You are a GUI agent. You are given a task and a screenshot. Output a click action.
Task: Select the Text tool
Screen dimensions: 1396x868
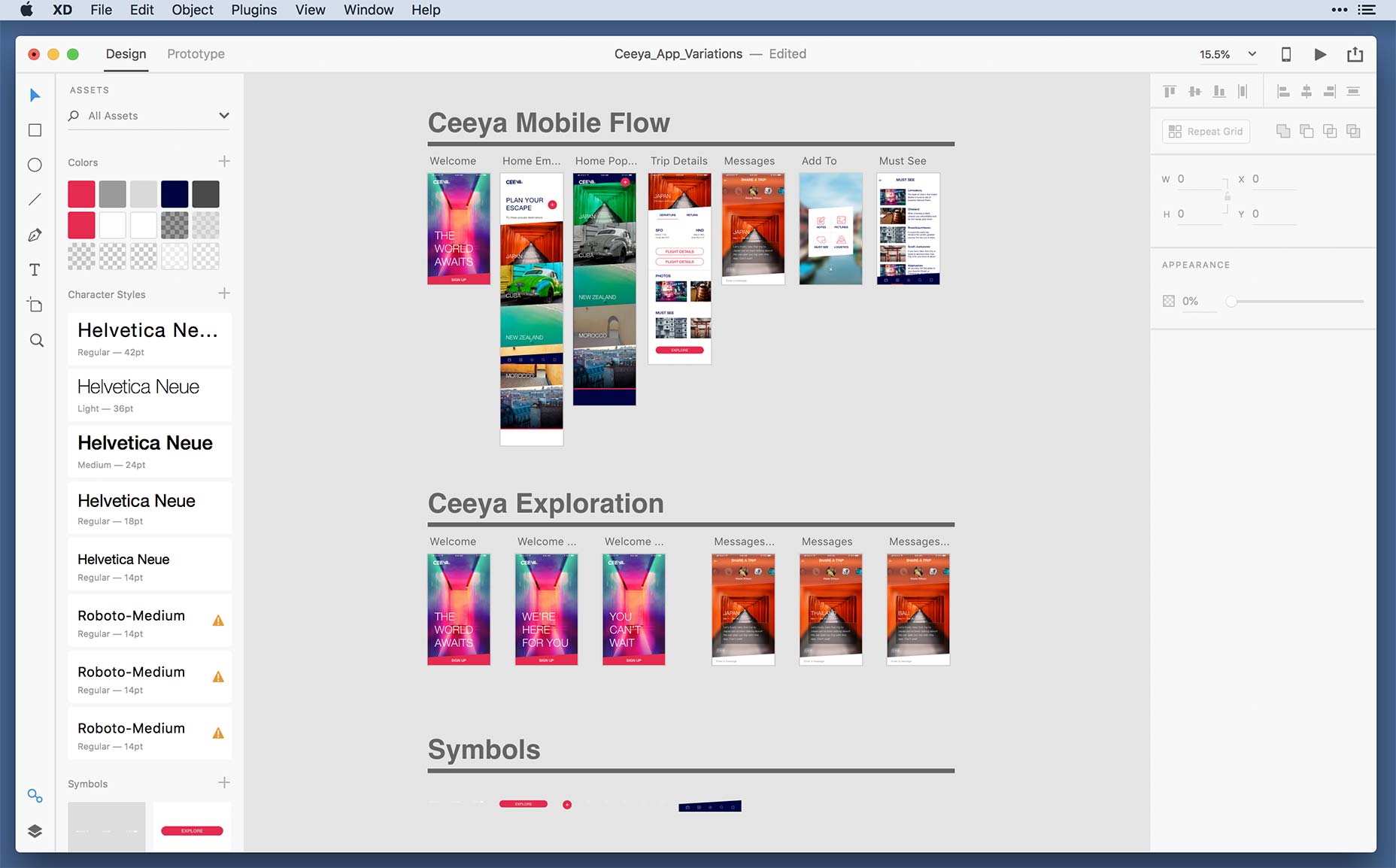[35, 270]
